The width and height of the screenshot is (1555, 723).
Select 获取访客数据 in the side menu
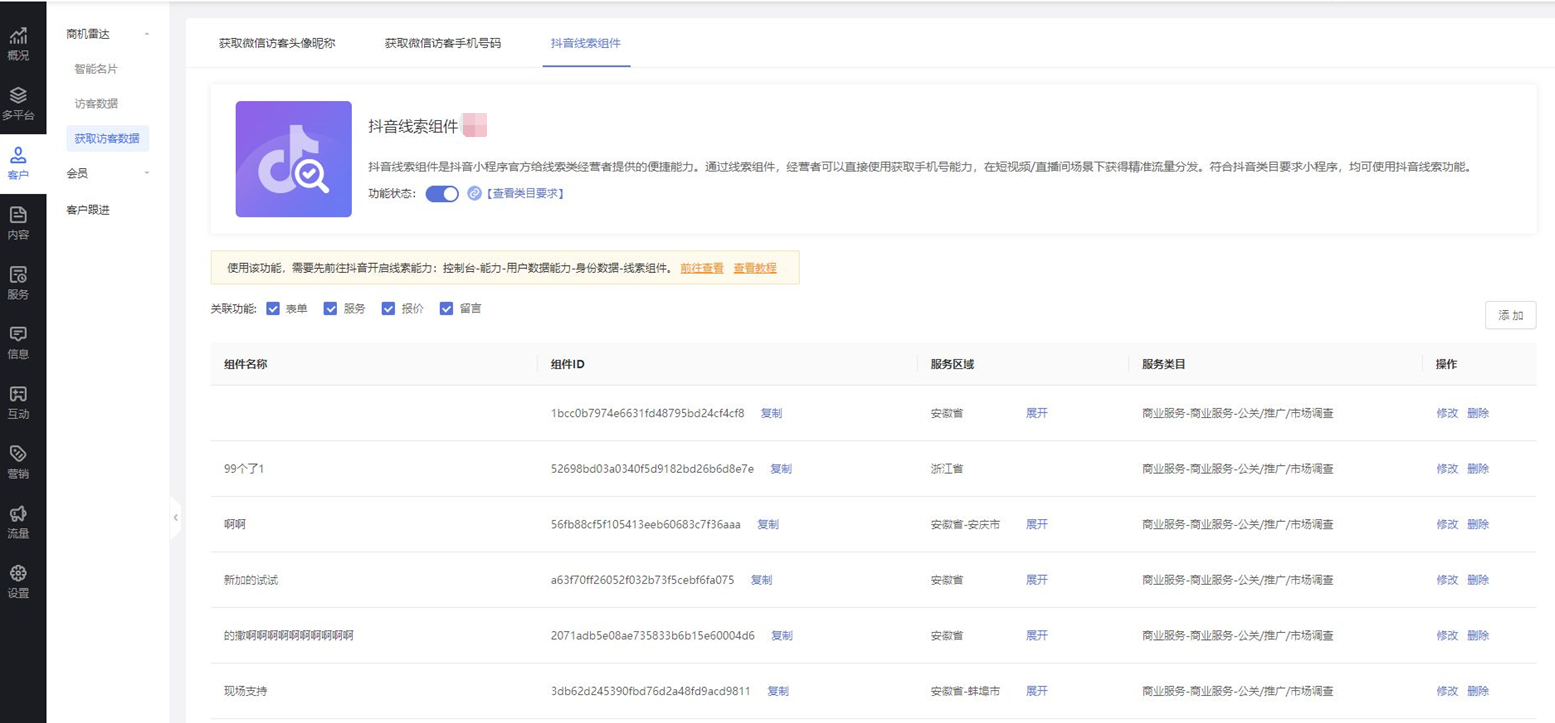click(x=107, y=138)
